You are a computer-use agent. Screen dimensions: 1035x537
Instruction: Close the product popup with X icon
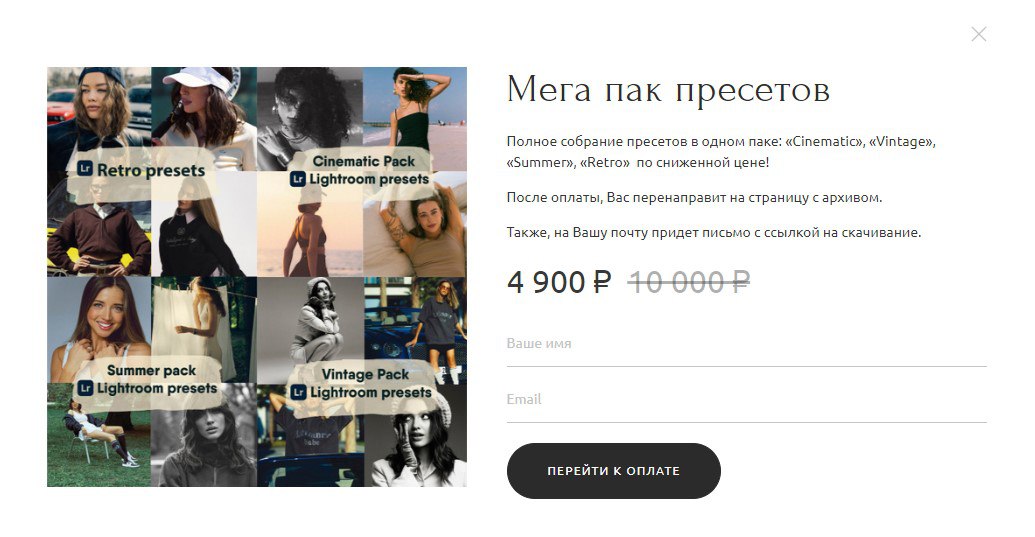pos(978,34)
